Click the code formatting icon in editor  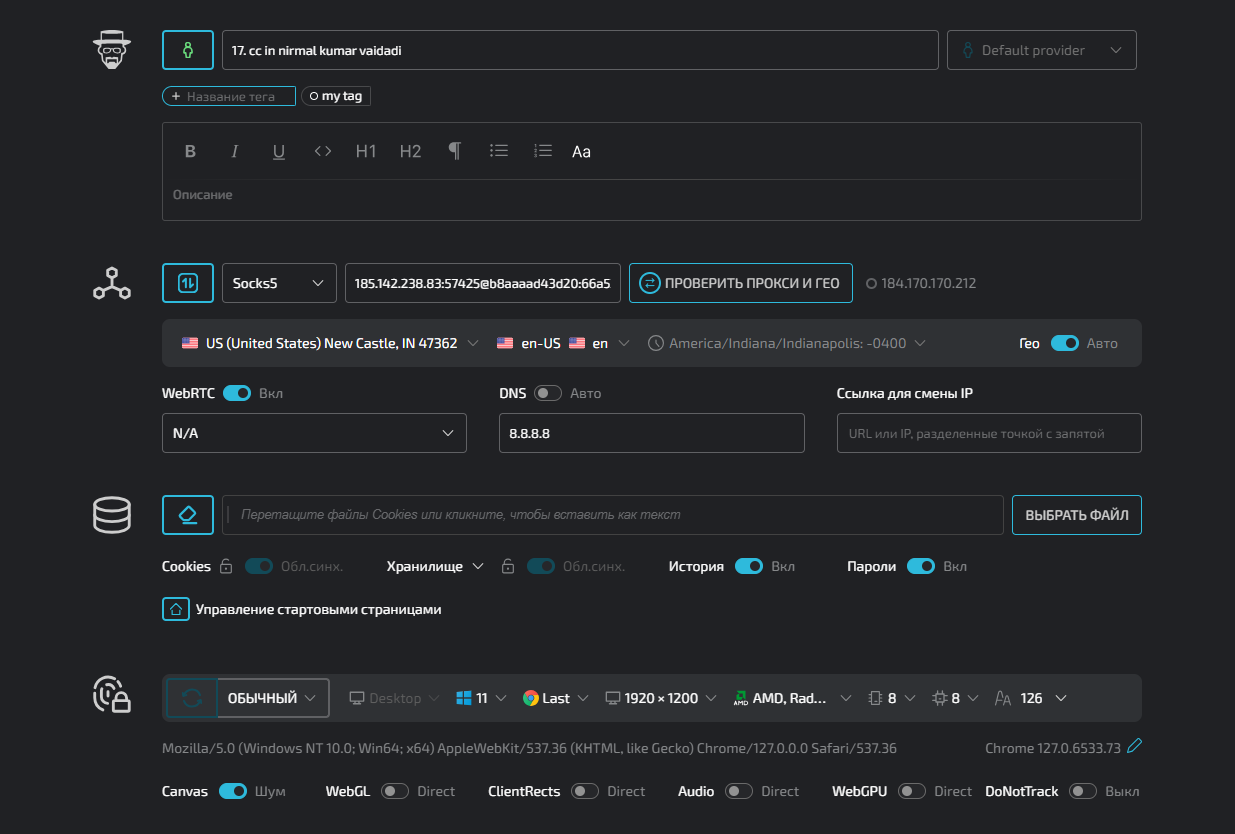pos(322,152)
